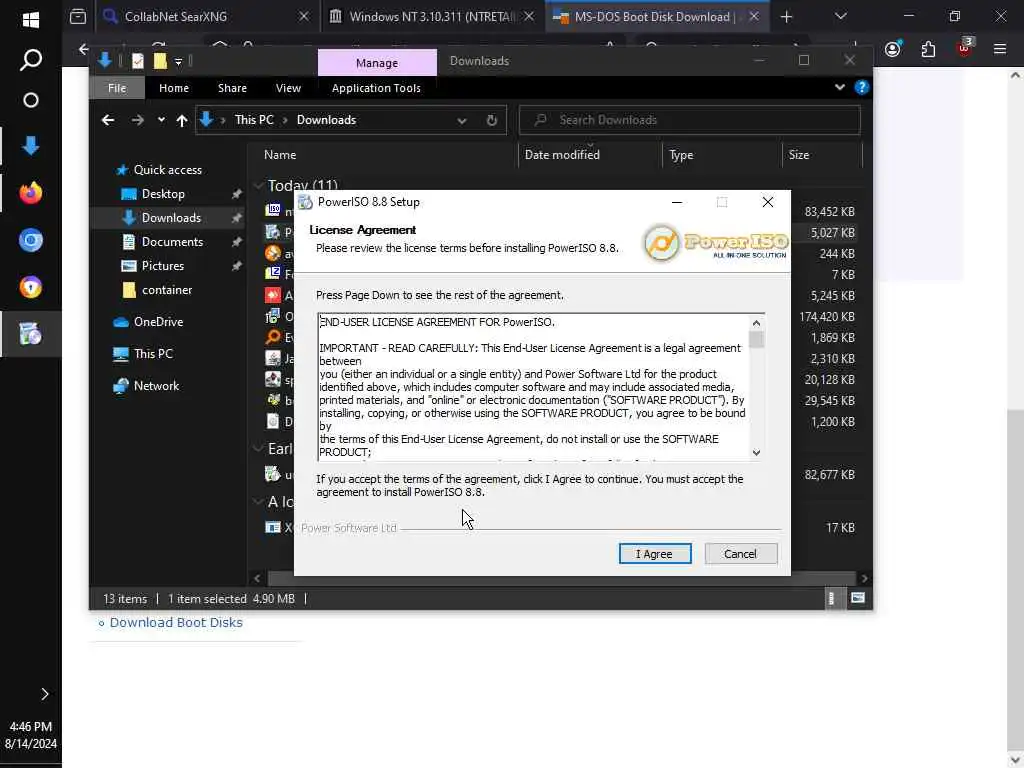
Task: Open taskbar Search
Action: tap(31, 59)
